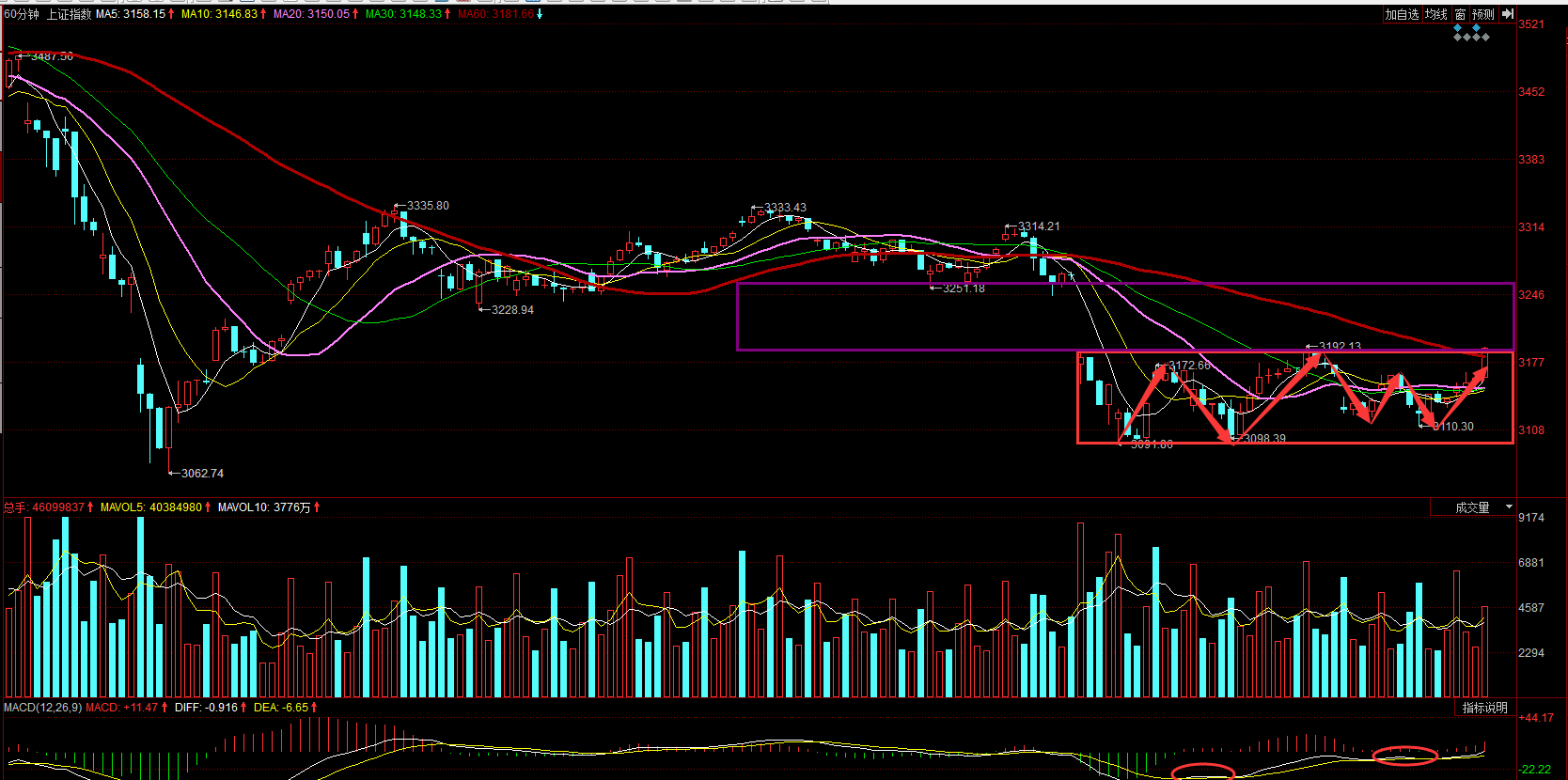Click the 3314.21 price label
Image resolution: width=1568 pixels, height=780 pixels.
pos(1039,226)
